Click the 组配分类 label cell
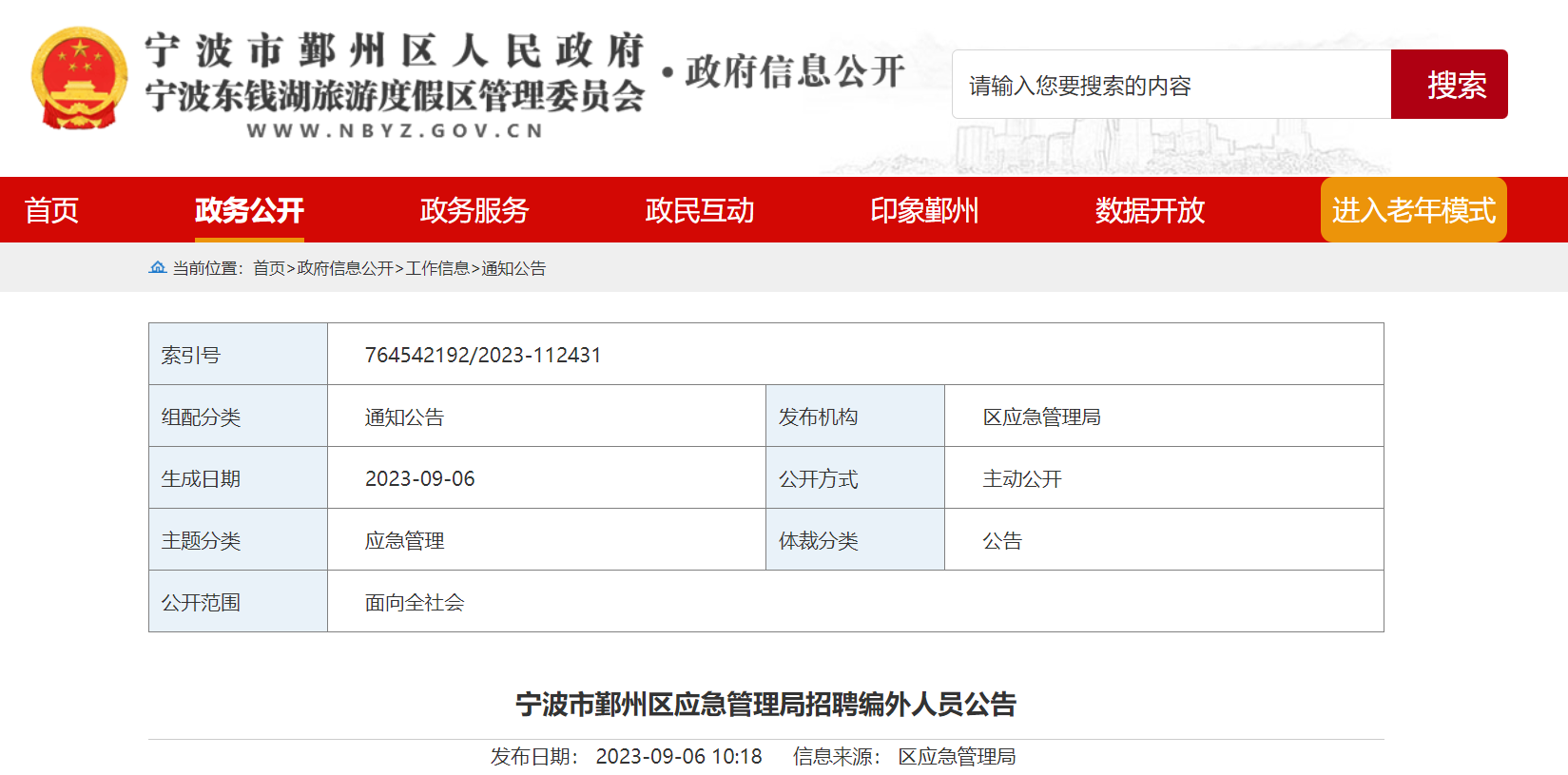The height and width of the screenshot is (775, 1568). pos(239,417)
